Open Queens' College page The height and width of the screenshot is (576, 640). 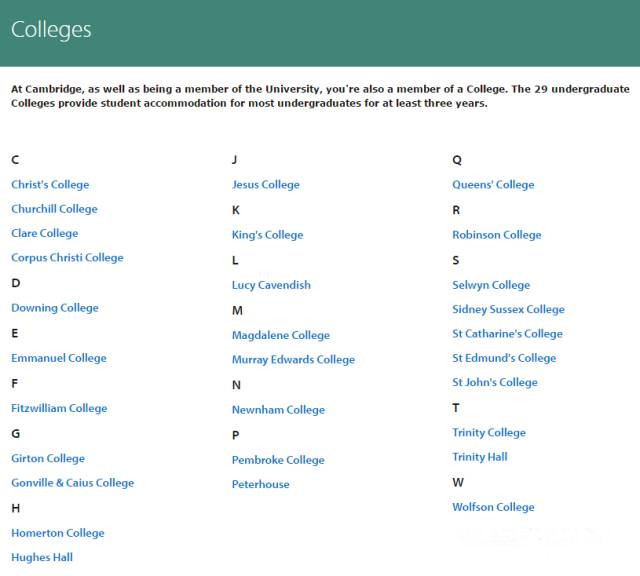click(x=493, y=185)
